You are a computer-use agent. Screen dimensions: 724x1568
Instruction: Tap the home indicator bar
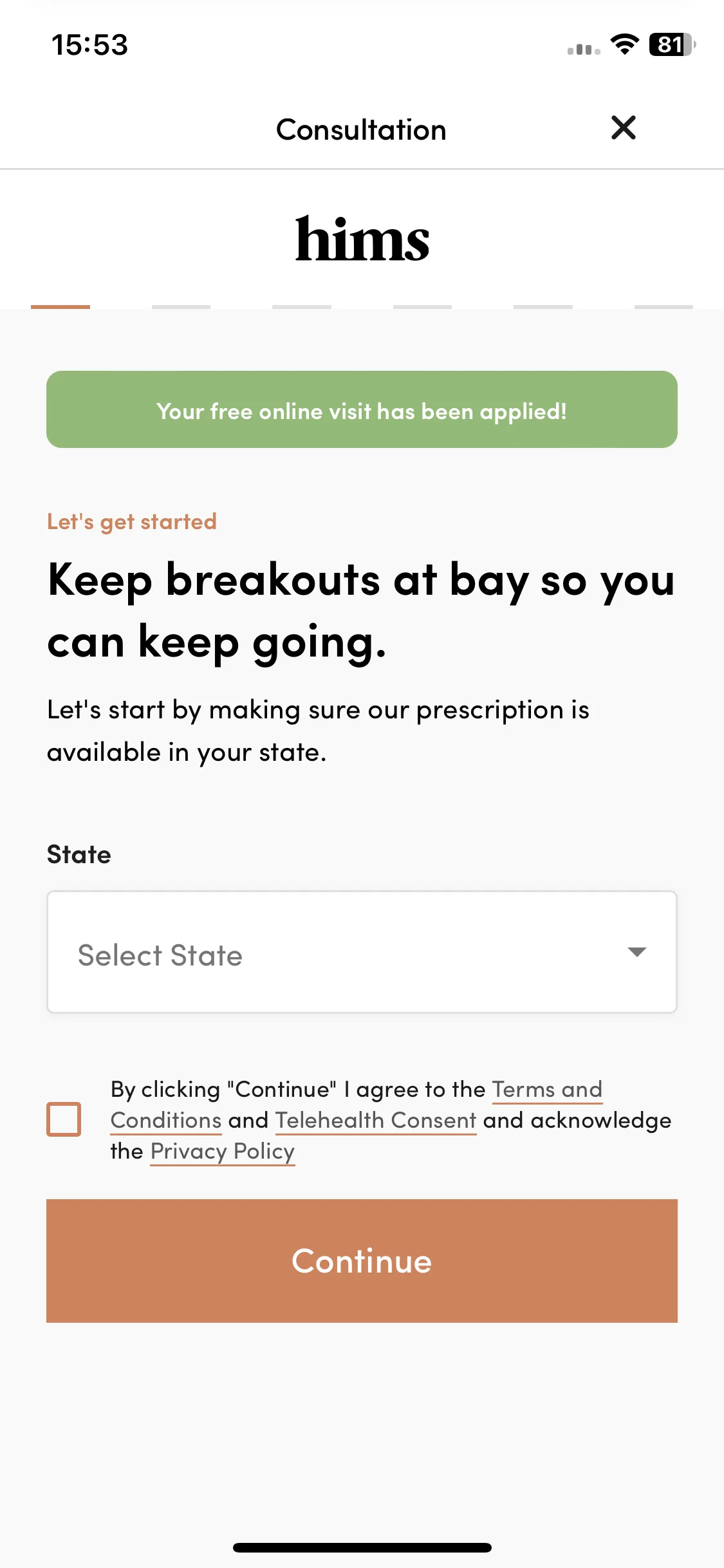pyautogui.click(x=362, y=1547)
